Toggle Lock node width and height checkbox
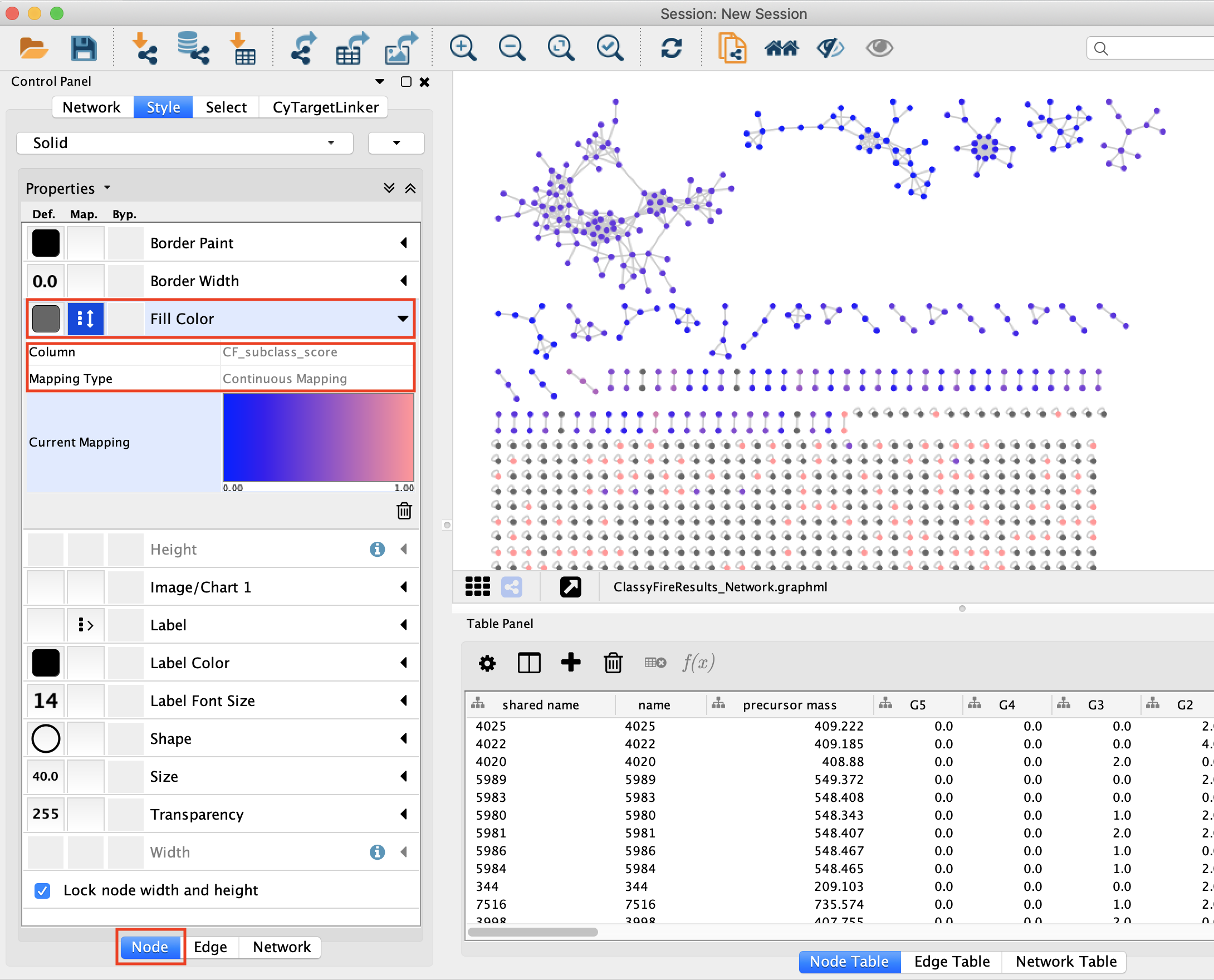 click(x=42, y=890)
